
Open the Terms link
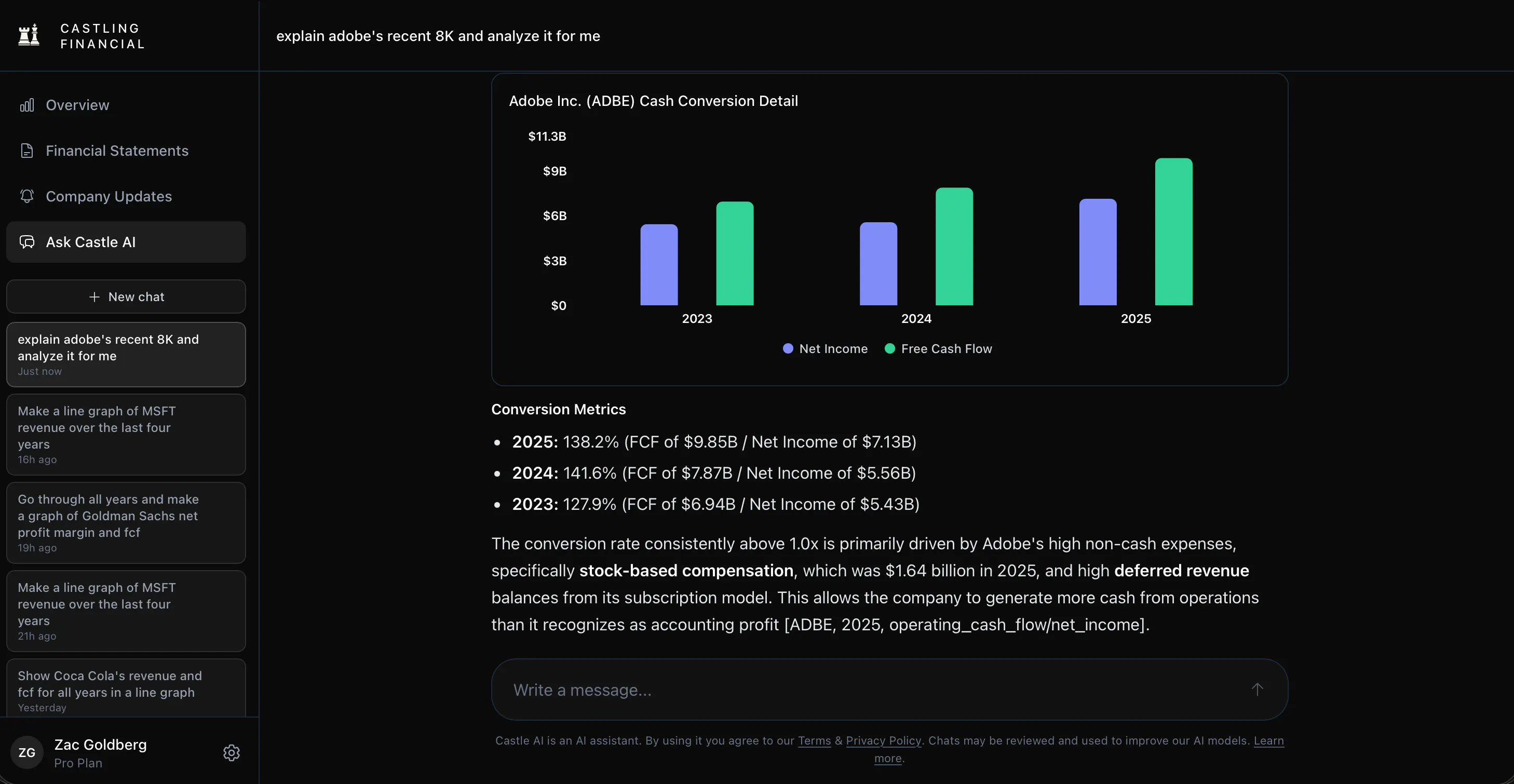[x=814, y=740]
